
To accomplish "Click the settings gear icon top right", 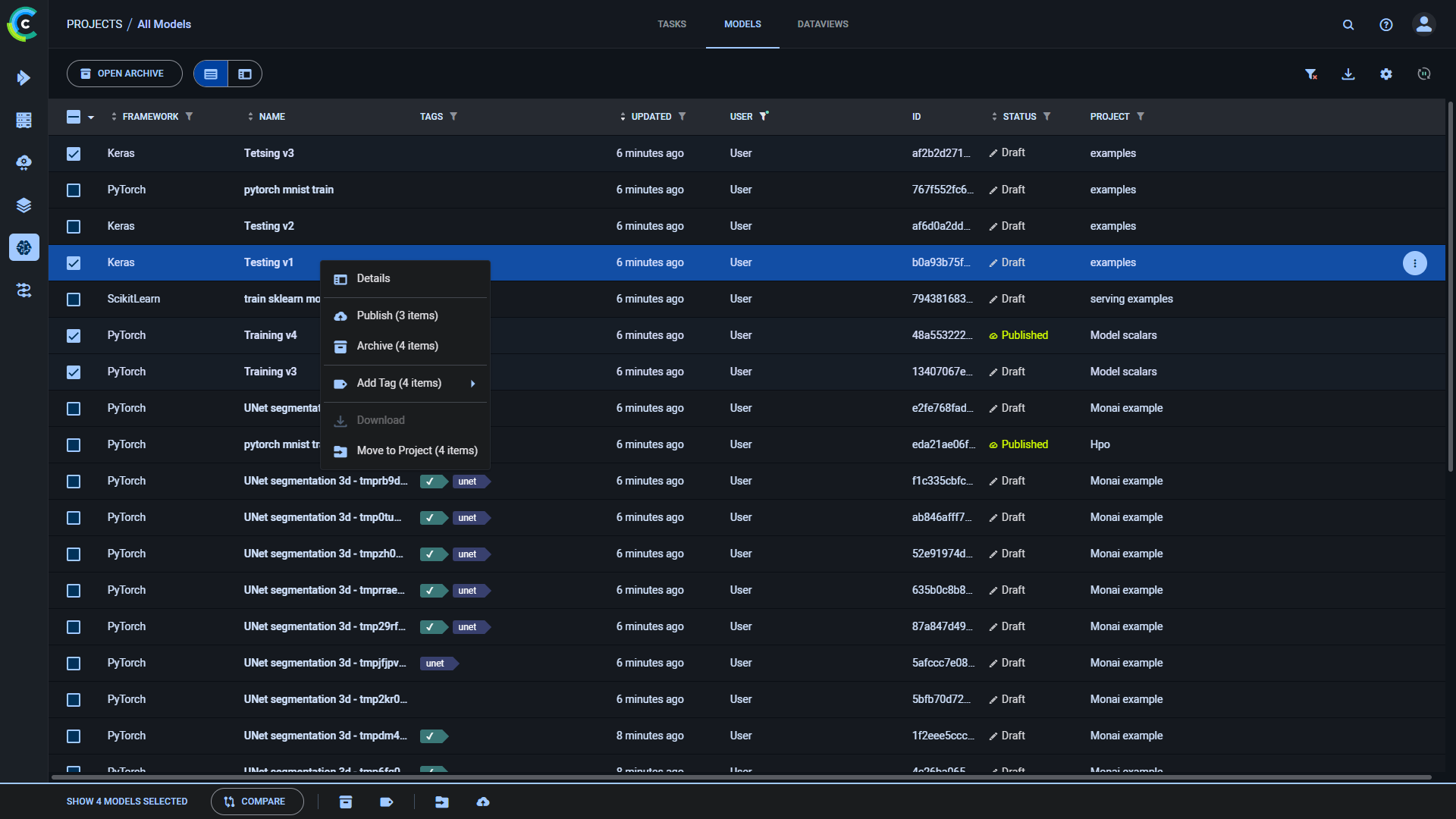I will coord(1387,74).
